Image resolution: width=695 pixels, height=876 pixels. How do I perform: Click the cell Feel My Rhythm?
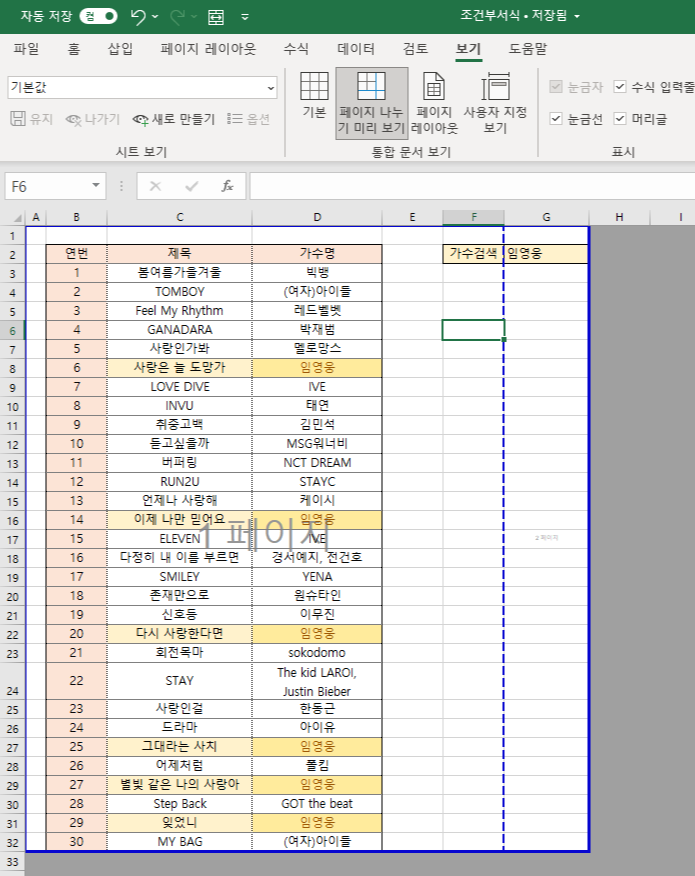pyautogui.click(x=179, y=311)
